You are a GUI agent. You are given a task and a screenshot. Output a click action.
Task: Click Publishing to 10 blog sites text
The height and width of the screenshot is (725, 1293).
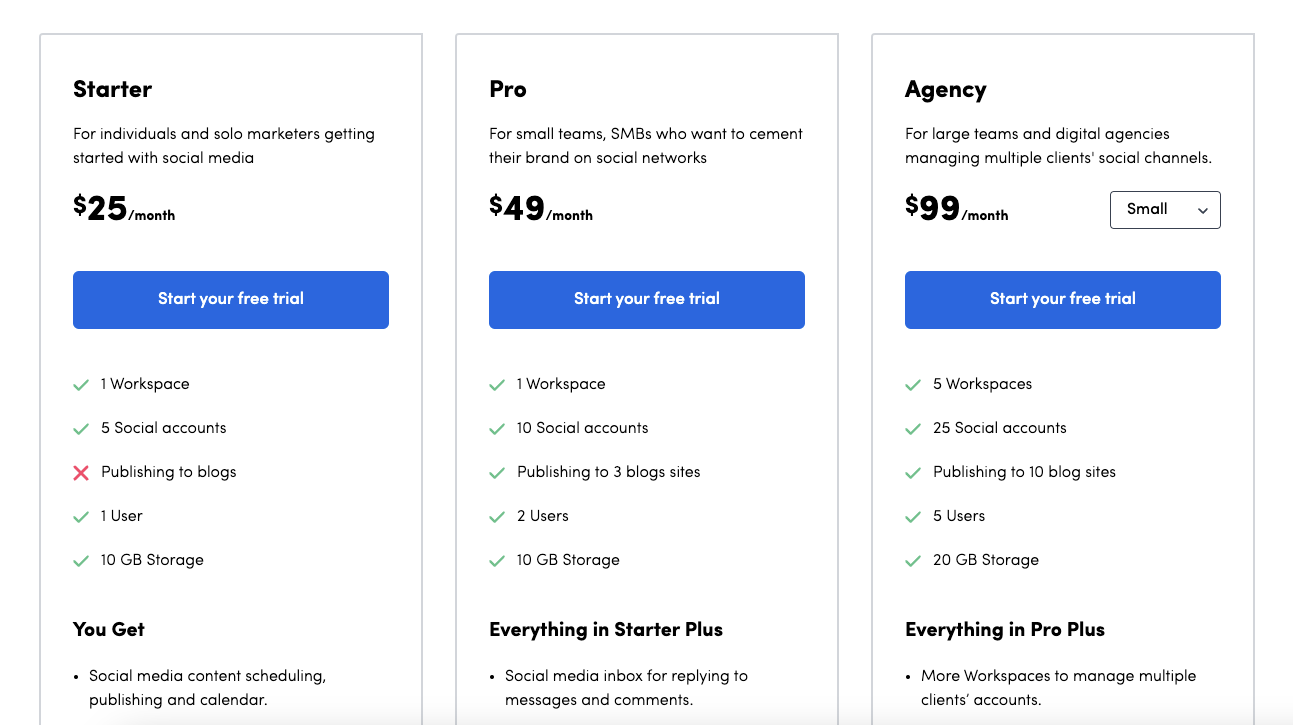[1024, 472]
